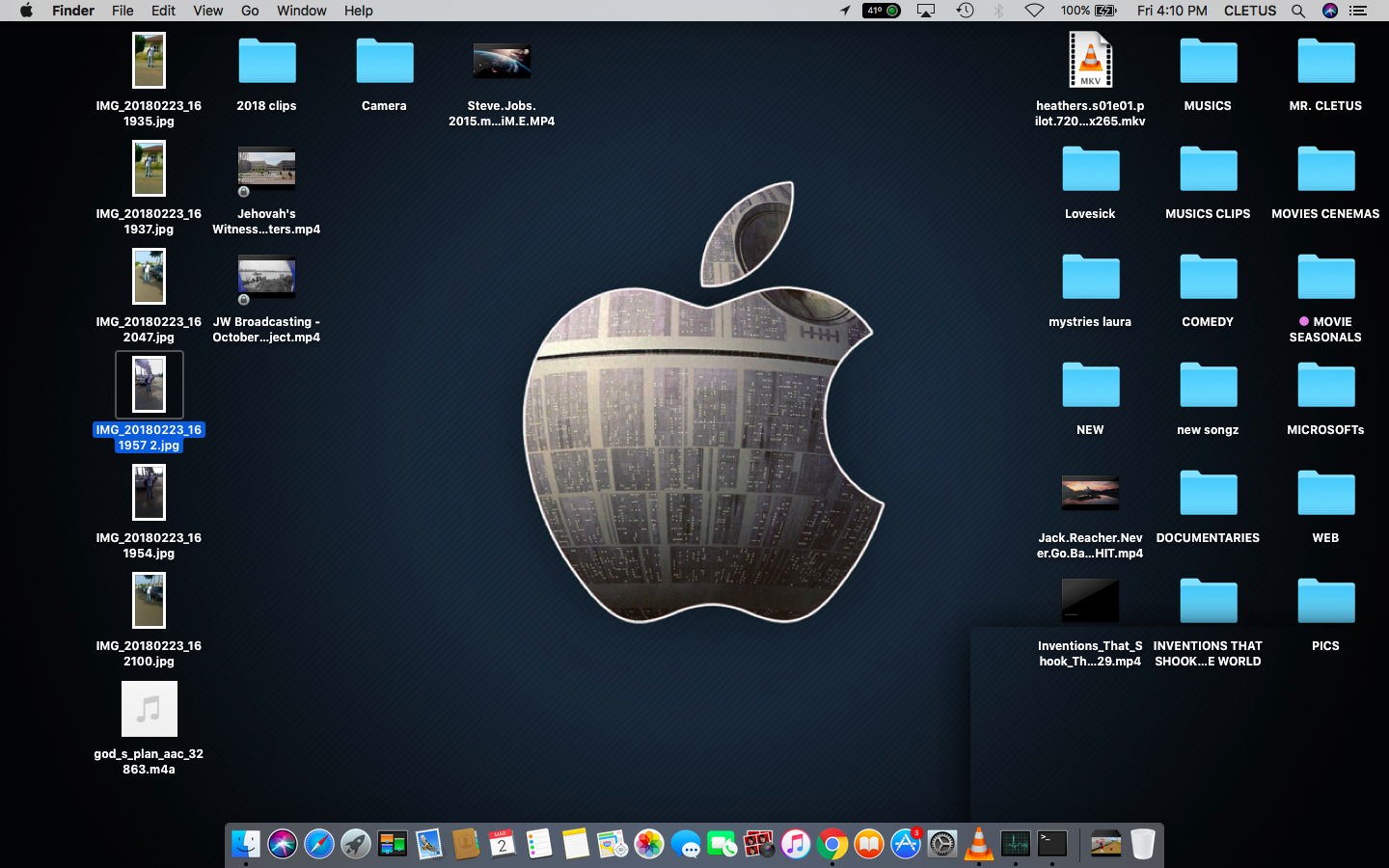Launch Siri from the Dock

pyautogui.click(x=283, y=845)
